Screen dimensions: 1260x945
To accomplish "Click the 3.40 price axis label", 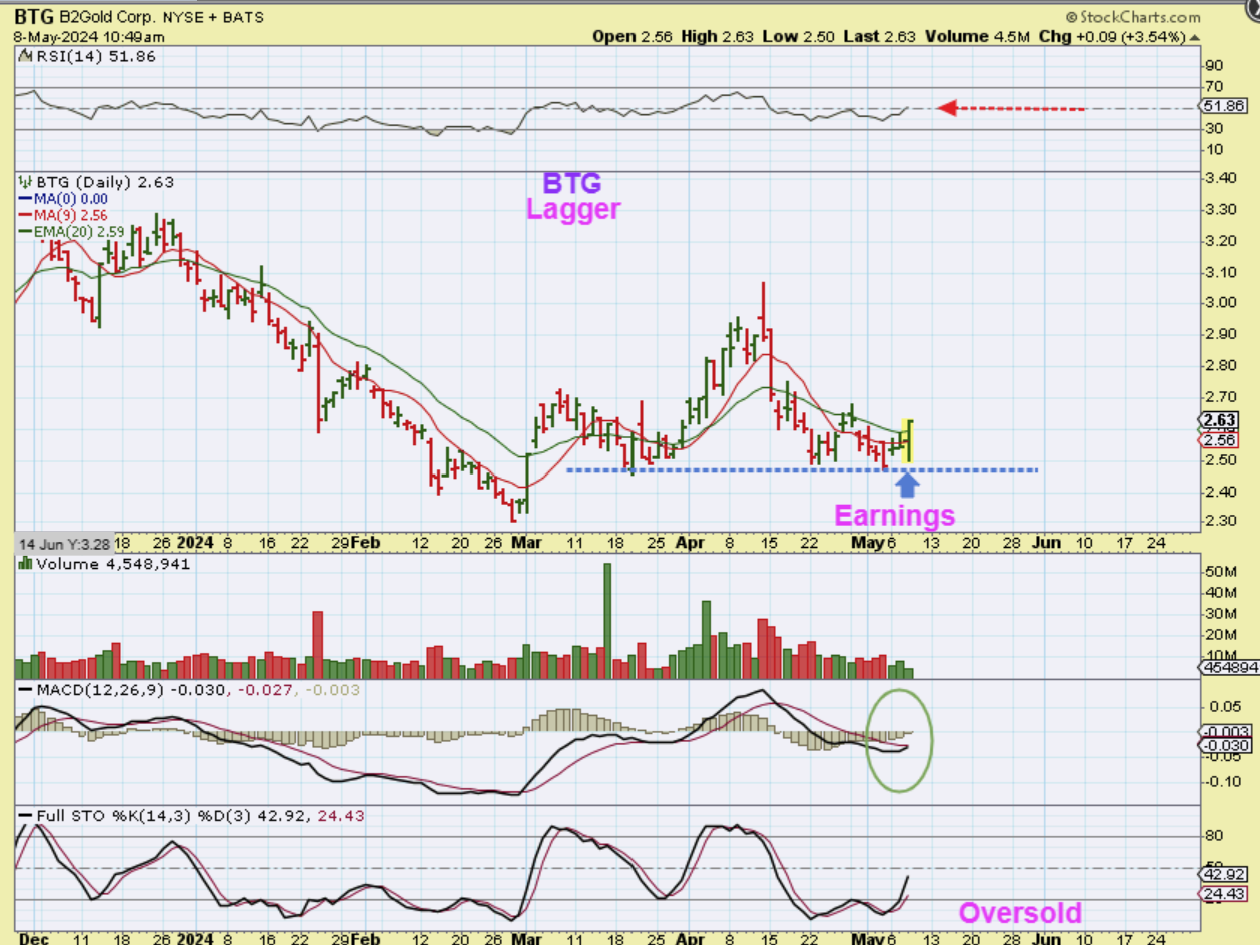I will coord(1220,178).
